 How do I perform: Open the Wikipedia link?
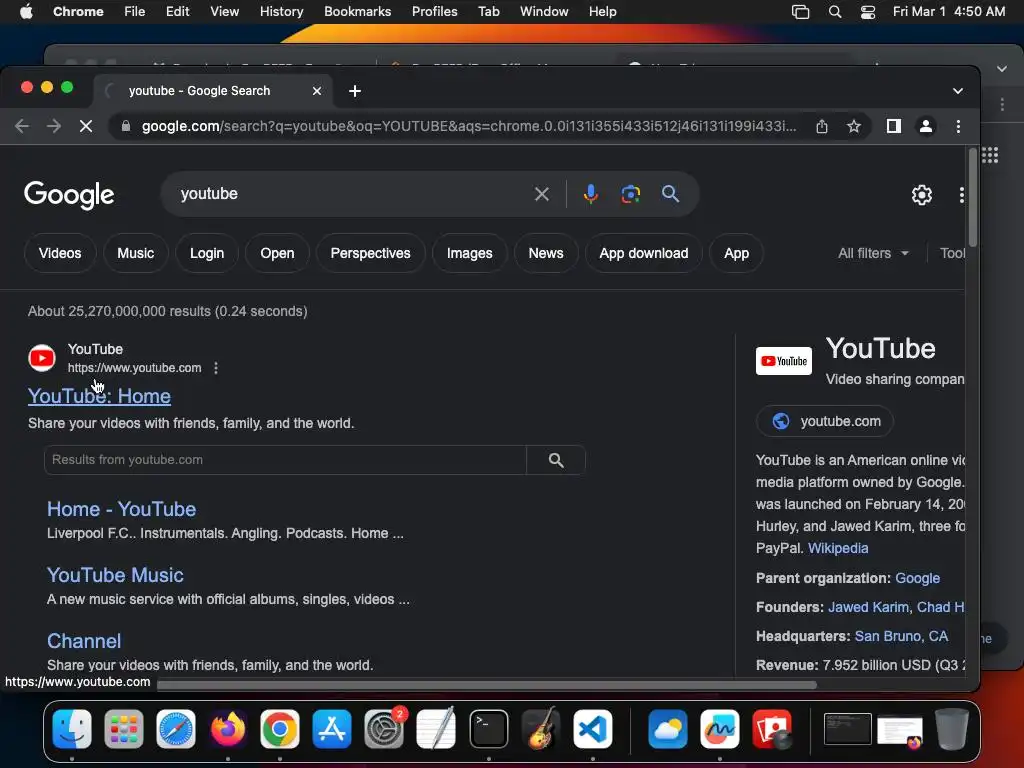pos(838,549)
